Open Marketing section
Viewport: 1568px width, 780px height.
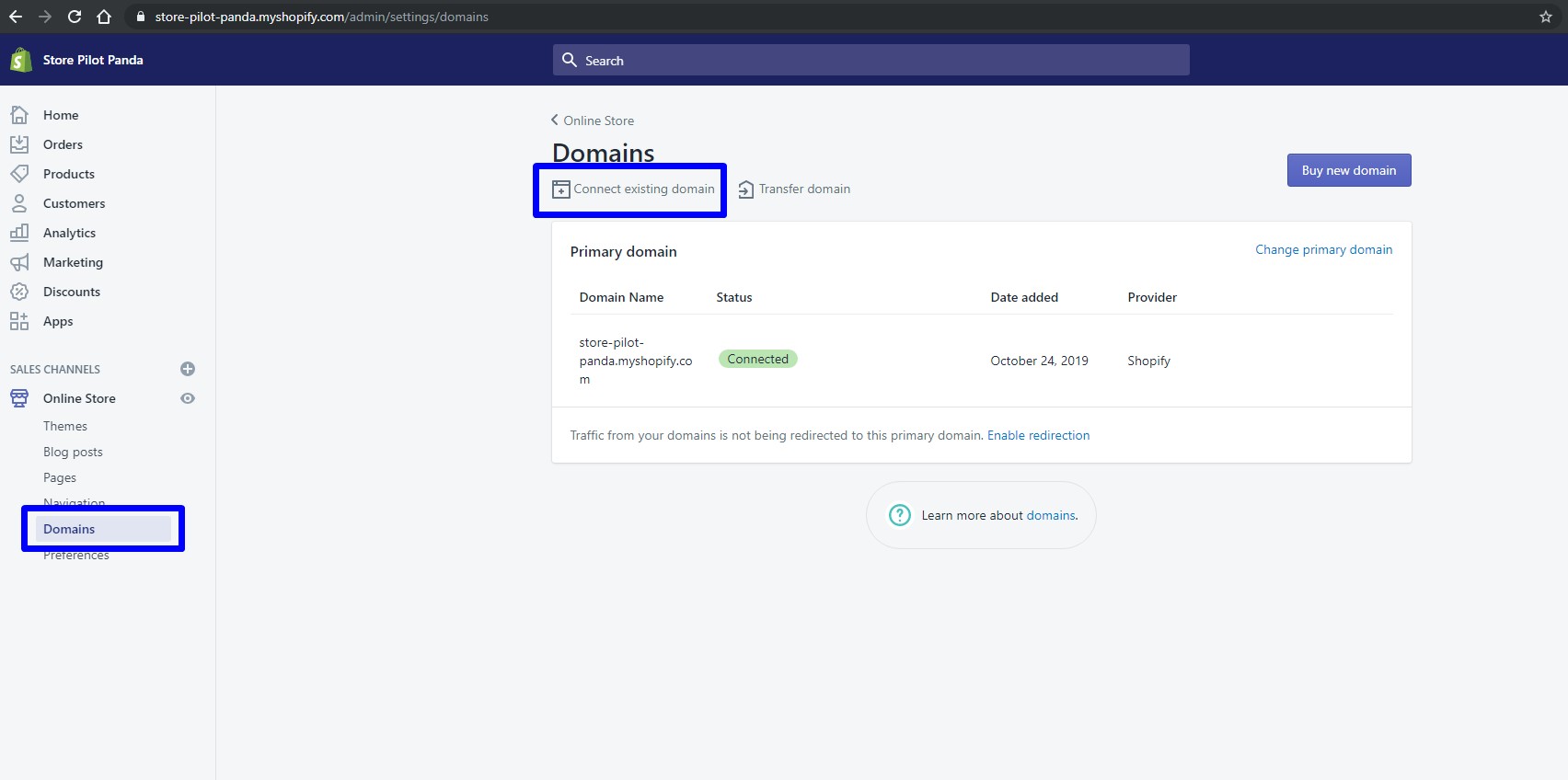73,262
